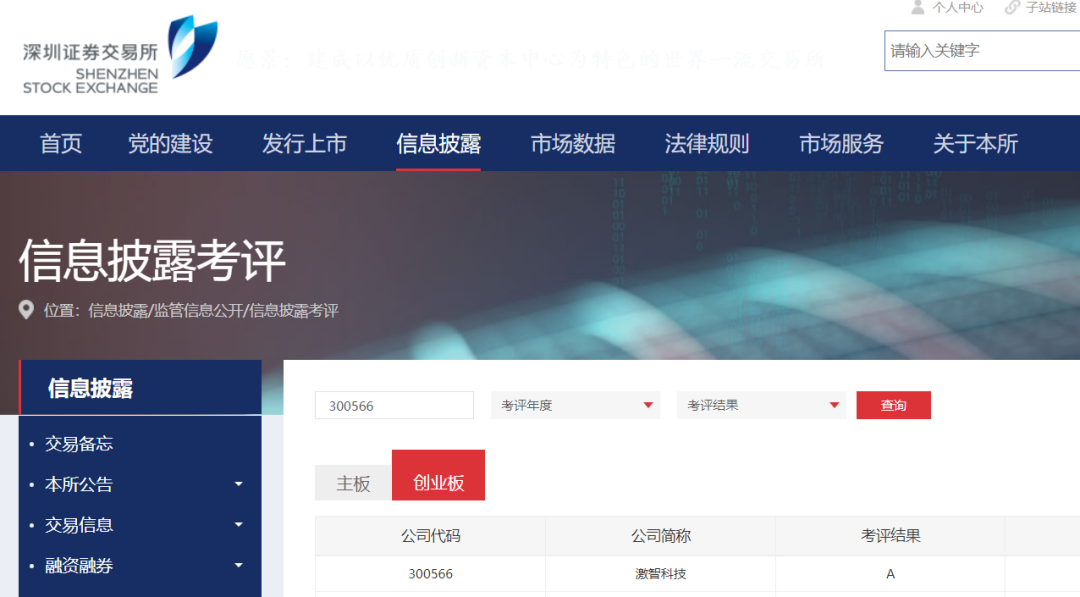This screenshot has width=1080, height=597.
Task: Click the stock code field showing 300566
Action: tap(394, 405)
